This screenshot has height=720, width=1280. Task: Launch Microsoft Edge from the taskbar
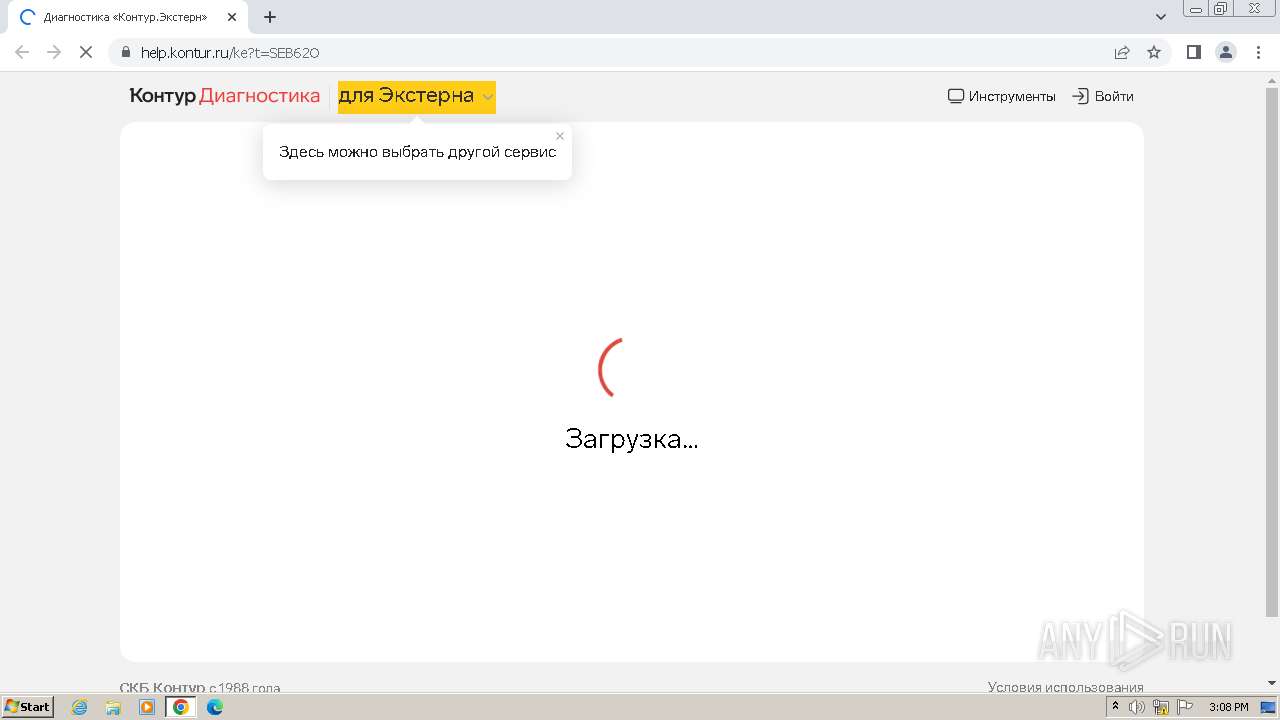pos(214,707)
